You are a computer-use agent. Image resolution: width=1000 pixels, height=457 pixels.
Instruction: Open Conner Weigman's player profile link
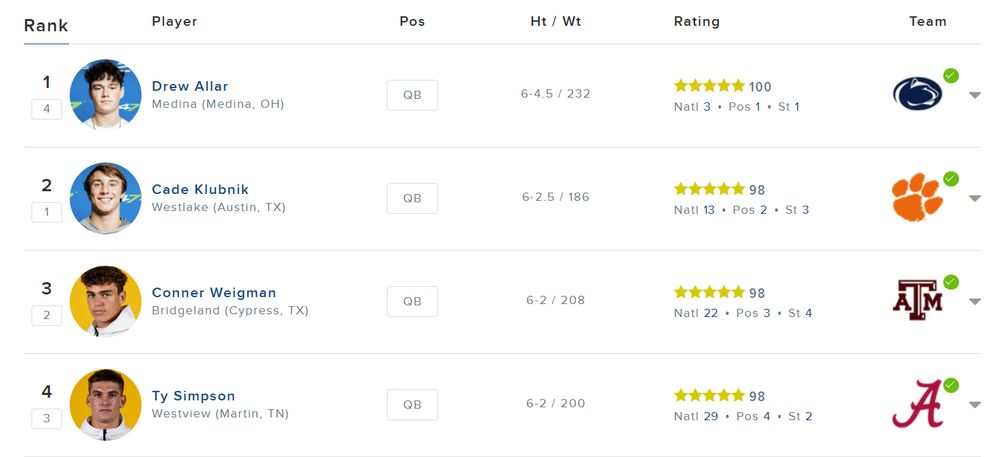(214, 293)
